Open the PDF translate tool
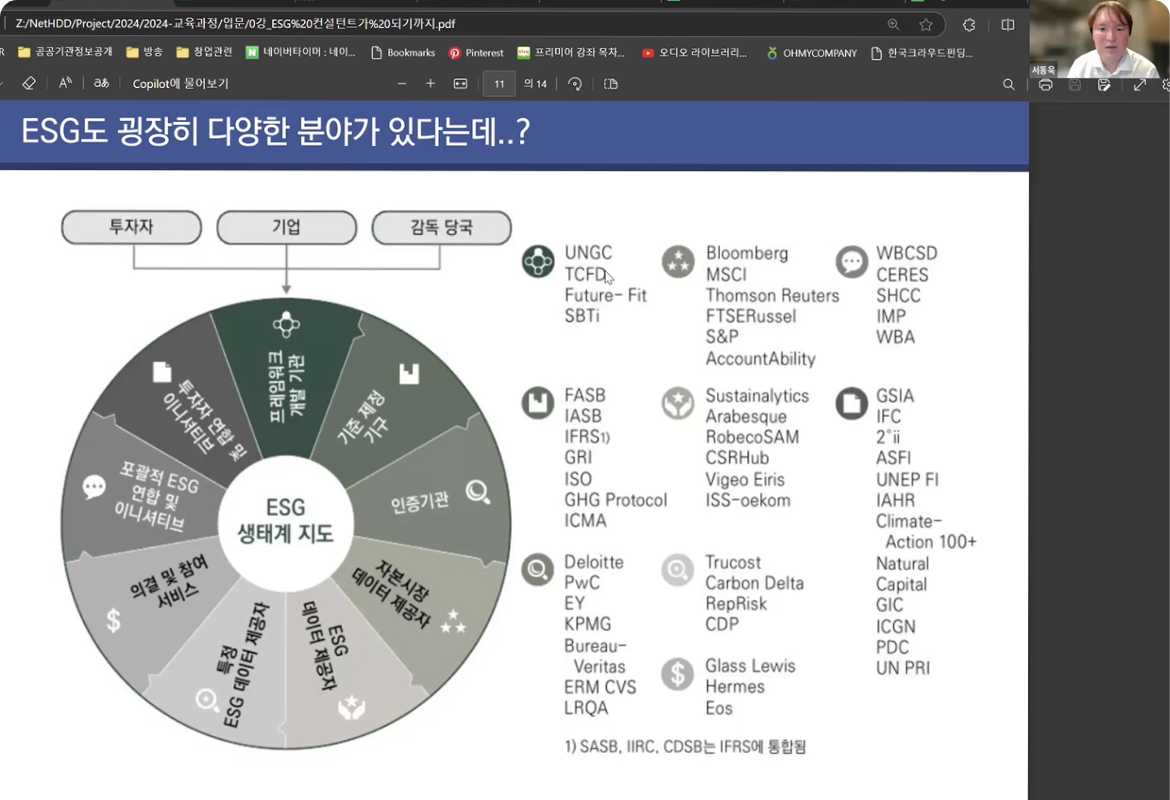Image resolution: width=1170 pixels, height=800 pixels. (101, 84)
